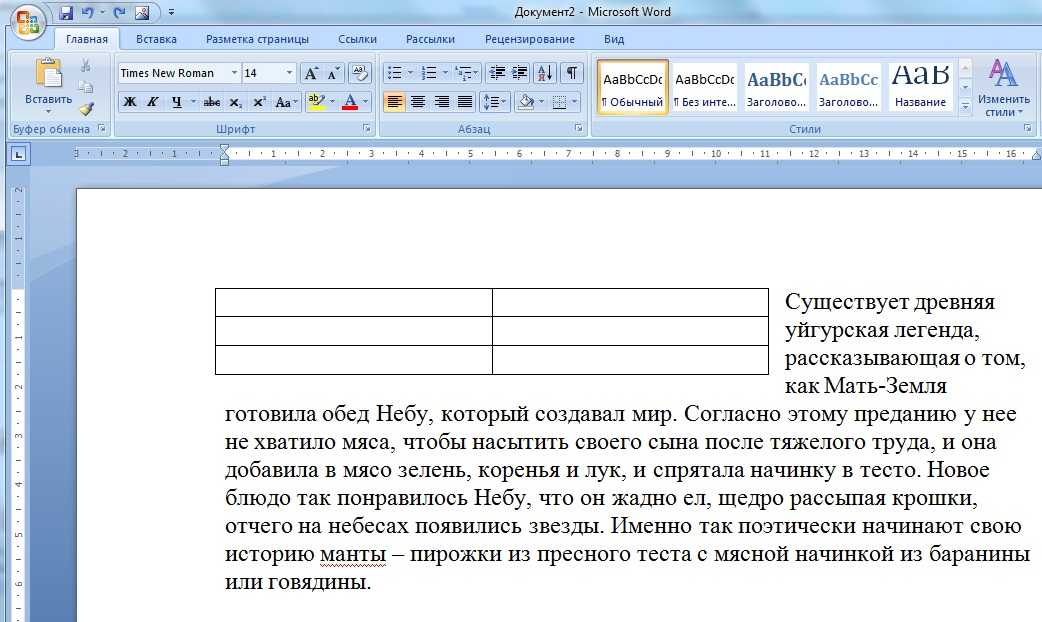Image resolution: width=1042 pixels, height=622 pixels.
Task: Apply the Без интервала style
Action: click(704, 88)
